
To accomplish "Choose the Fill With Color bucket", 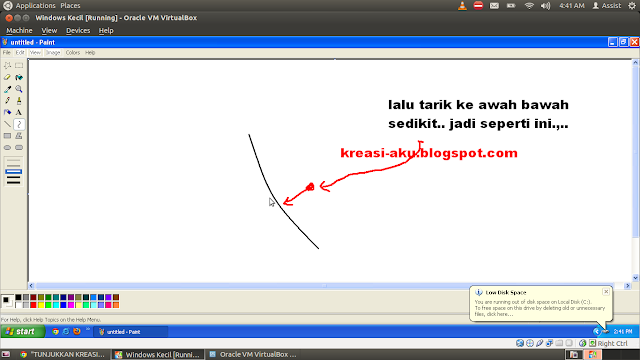I will click(x=19, y=77).
